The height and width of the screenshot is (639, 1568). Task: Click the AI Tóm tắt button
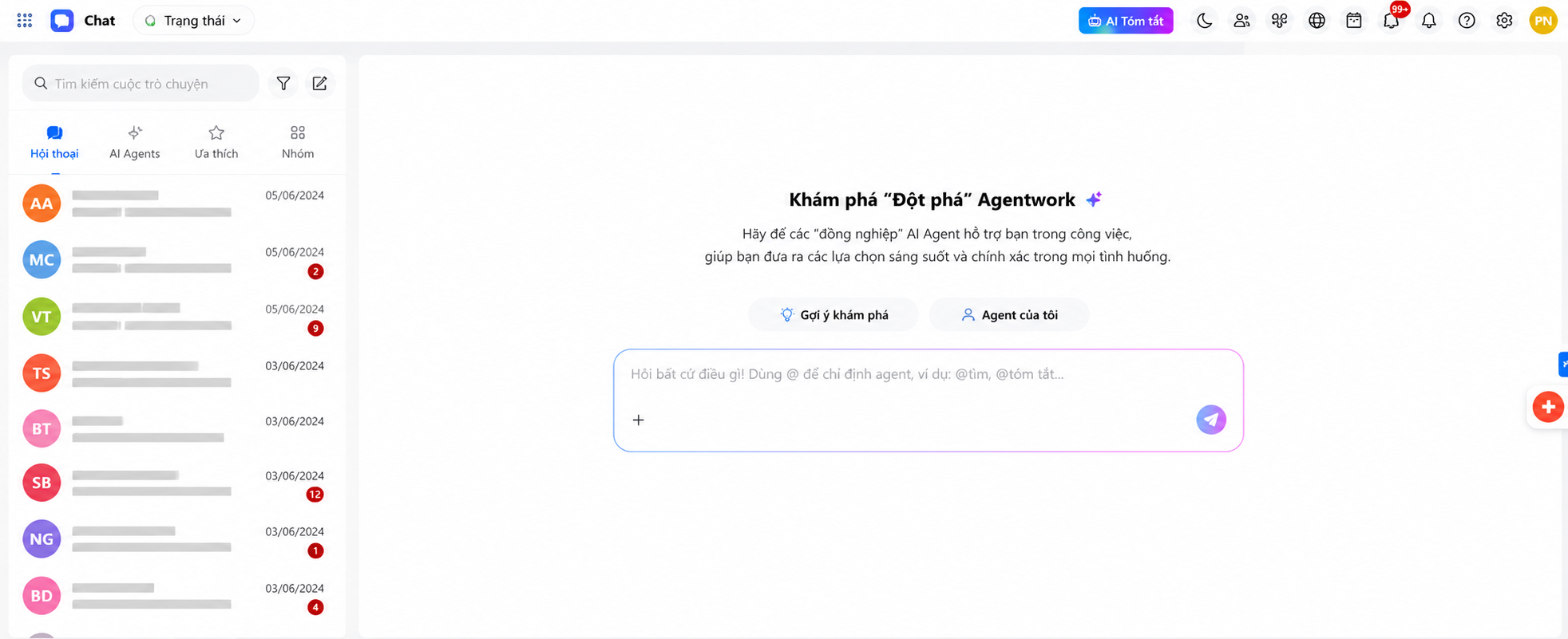pos(1126,21)
